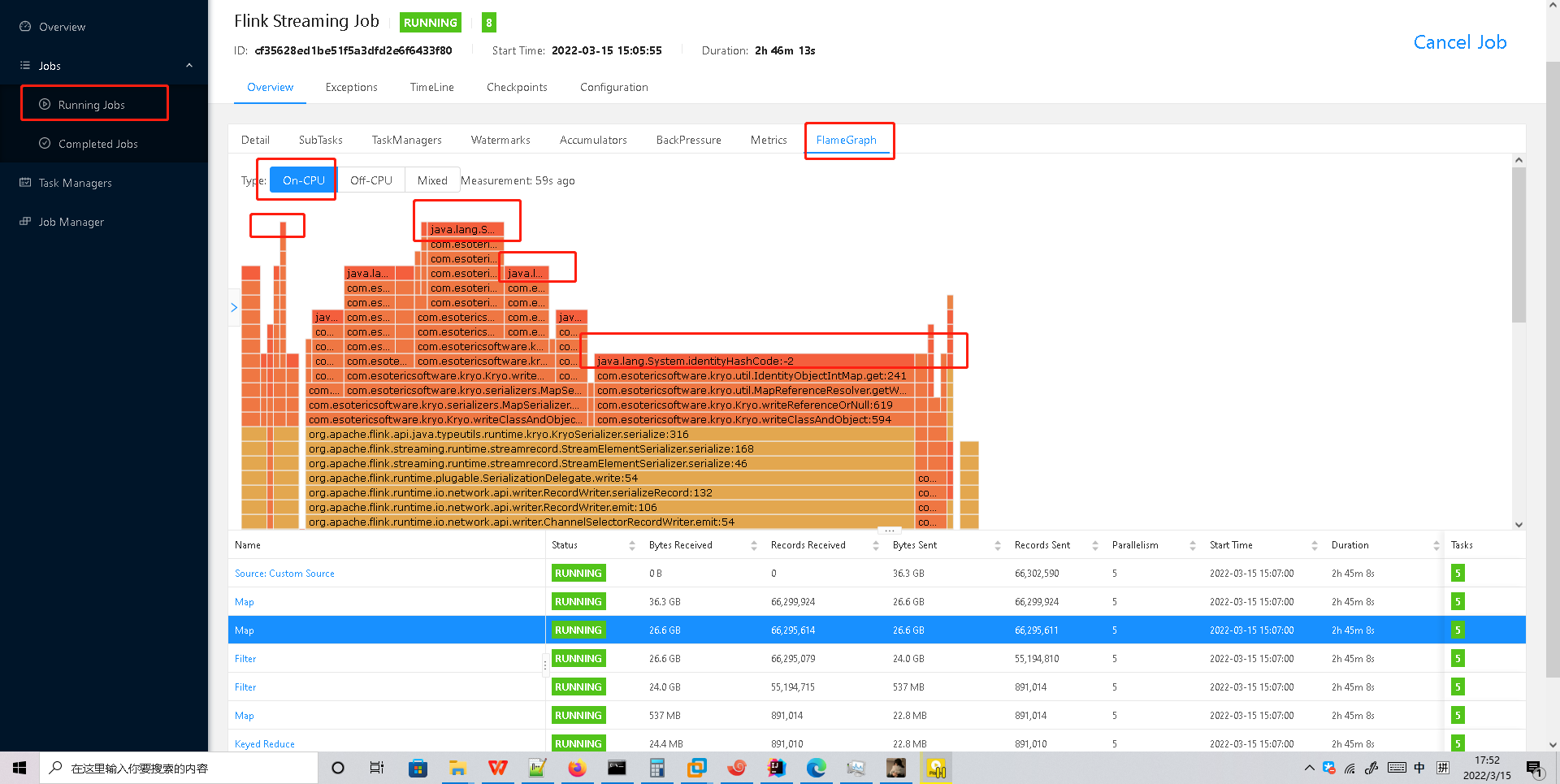The width and height of the screenshot is (1560, 784).
Task: Open the command prompt taskbar icon
Action: coord(617,768)
